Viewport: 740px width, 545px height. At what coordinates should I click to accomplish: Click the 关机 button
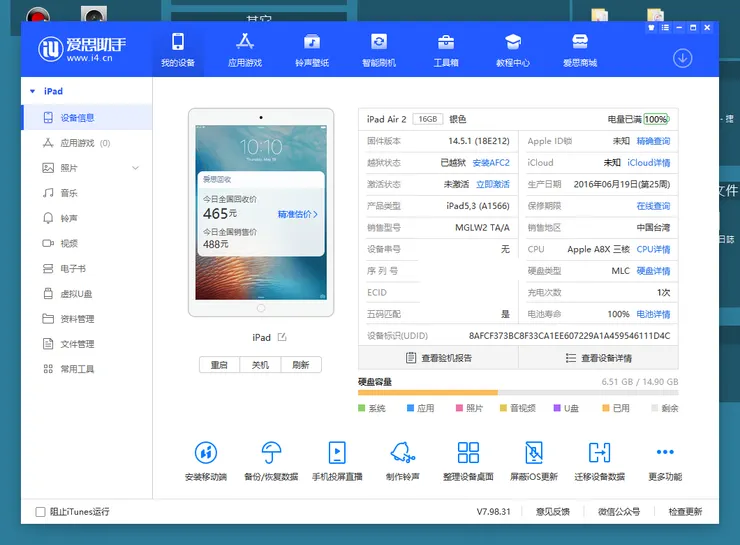coord(260,365)
